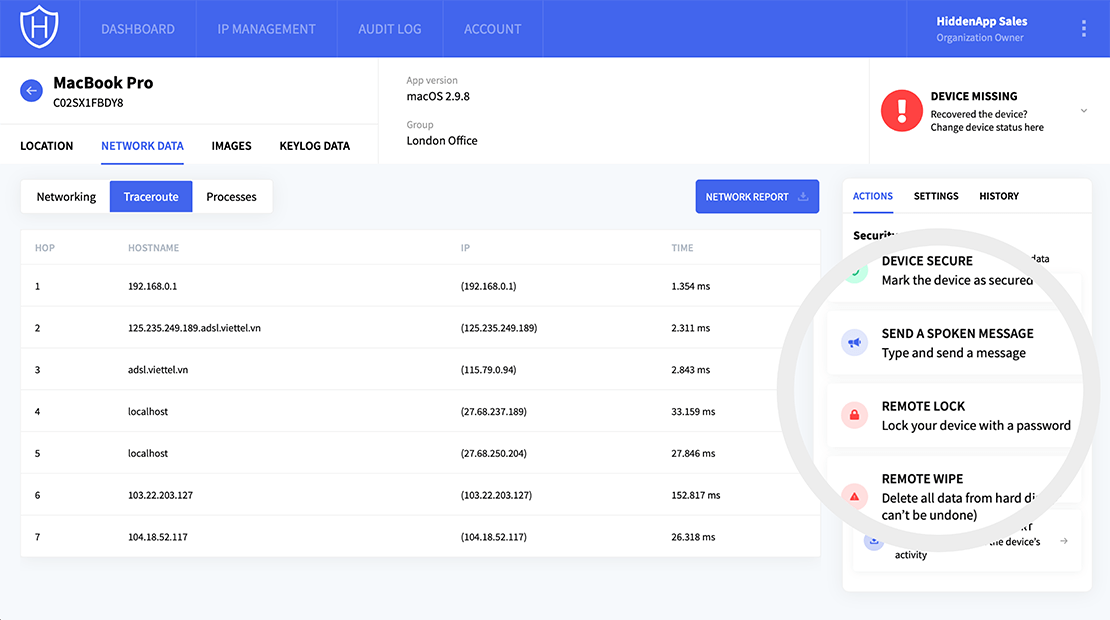Select hostname 104.18.52.117 in hop 7
1110x620 pixels.
coord(157,536)
